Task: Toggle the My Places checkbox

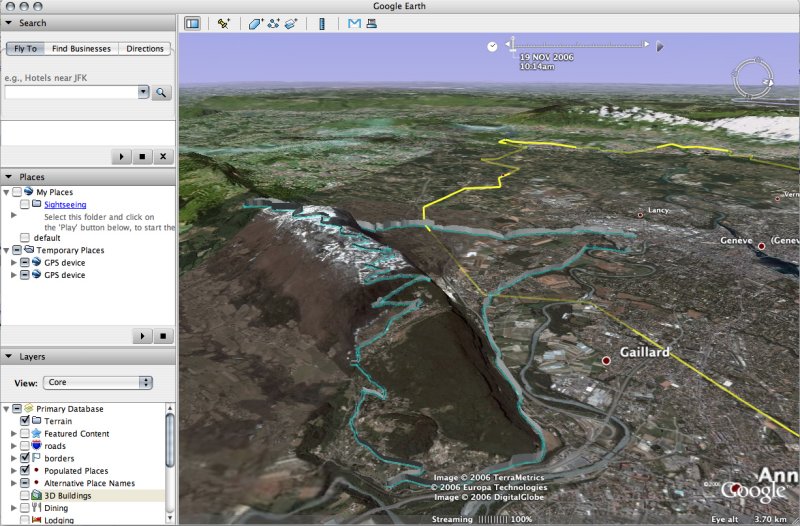Action: [x=17, y=192]
